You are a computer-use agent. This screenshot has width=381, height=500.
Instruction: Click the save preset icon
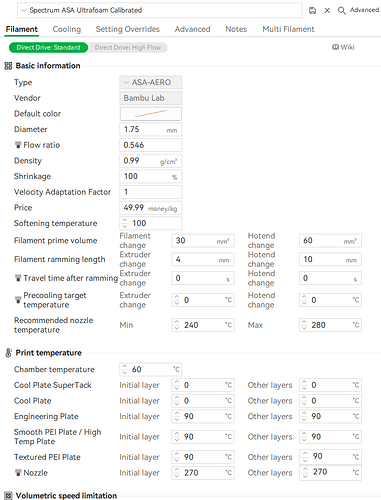[312, 10]
